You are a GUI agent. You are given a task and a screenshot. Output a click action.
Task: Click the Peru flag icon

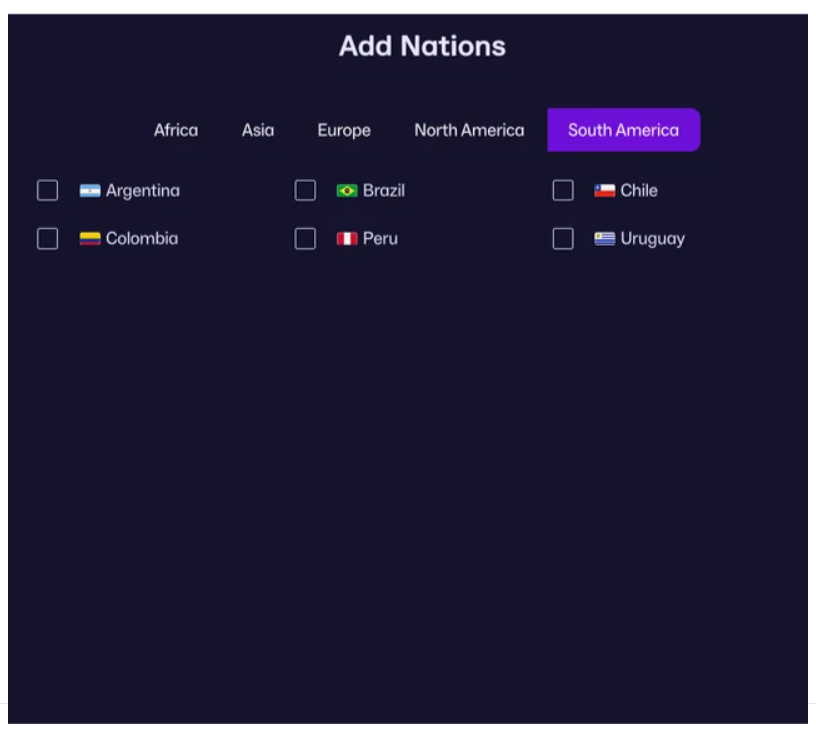coord(347,239)
